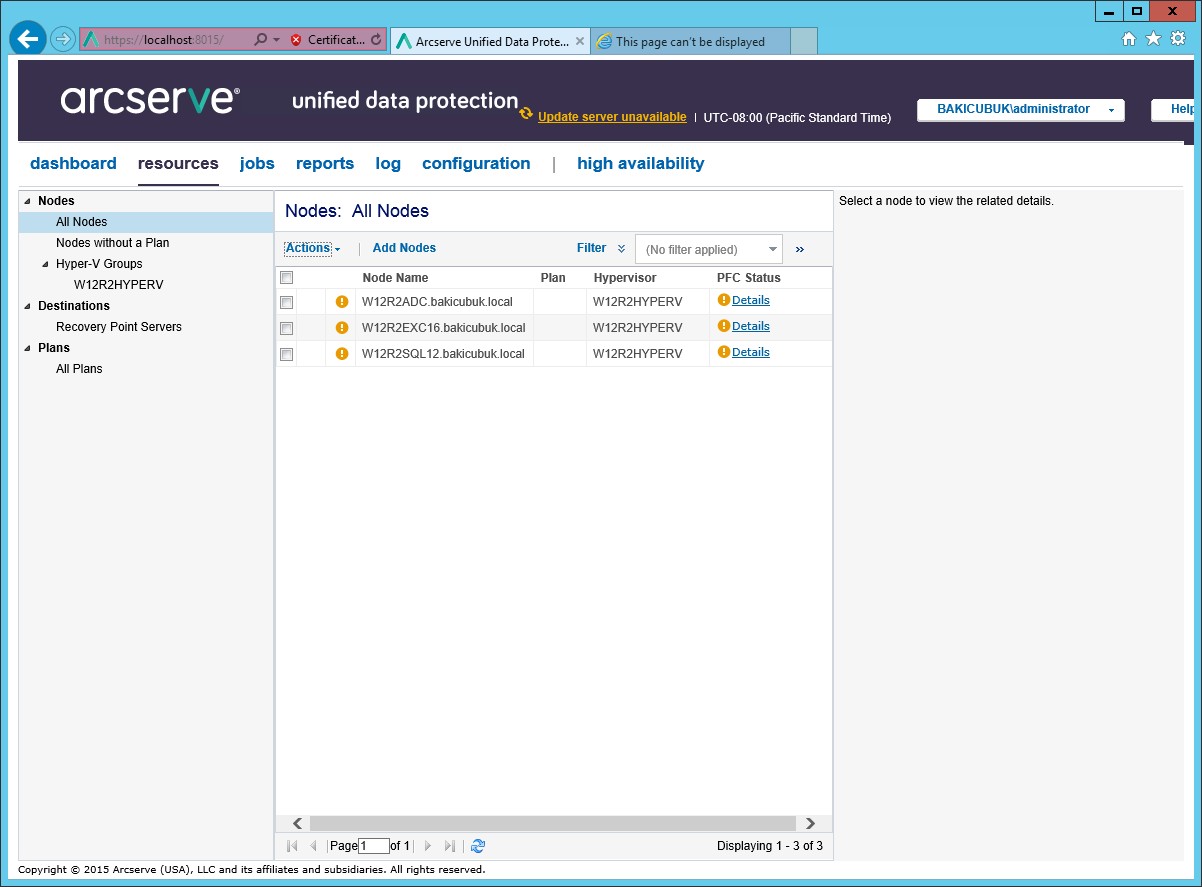Collapse the Hyper-V Groups tree branch

[x=45, y=264]
